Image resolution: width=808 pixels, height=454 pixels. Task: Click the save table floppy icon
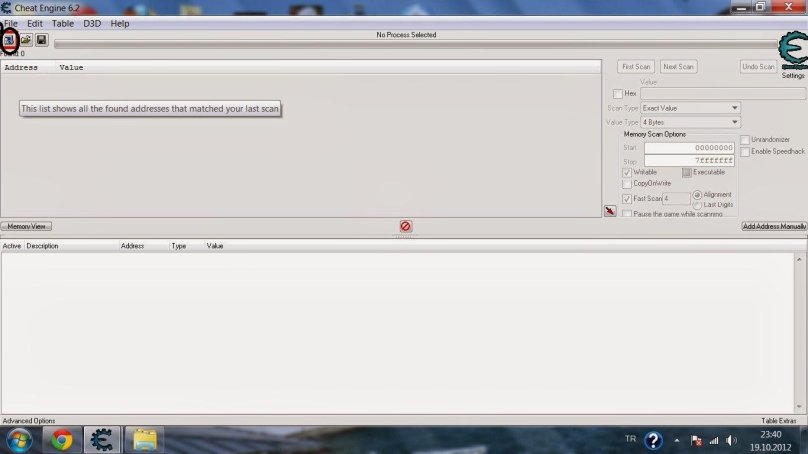pos(41,40)
